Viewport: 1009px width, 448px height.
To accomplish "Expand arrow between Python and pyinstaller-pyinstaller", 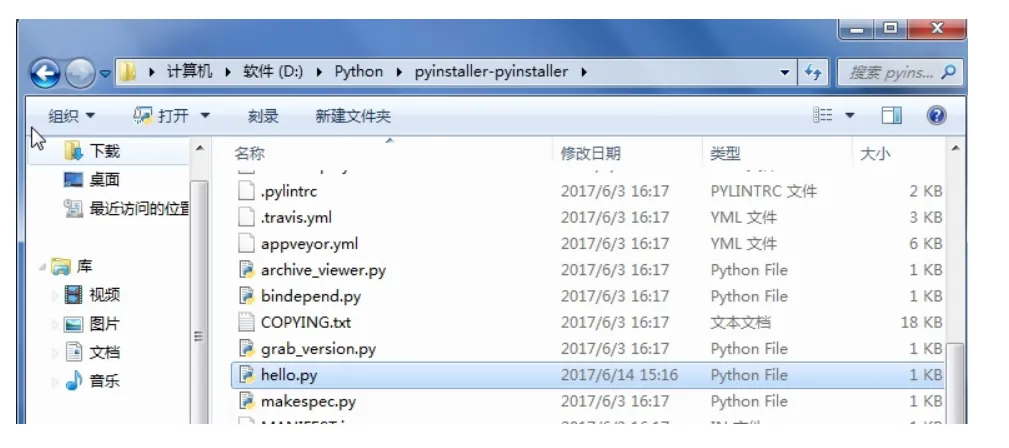I will click(x=399, y=72).
